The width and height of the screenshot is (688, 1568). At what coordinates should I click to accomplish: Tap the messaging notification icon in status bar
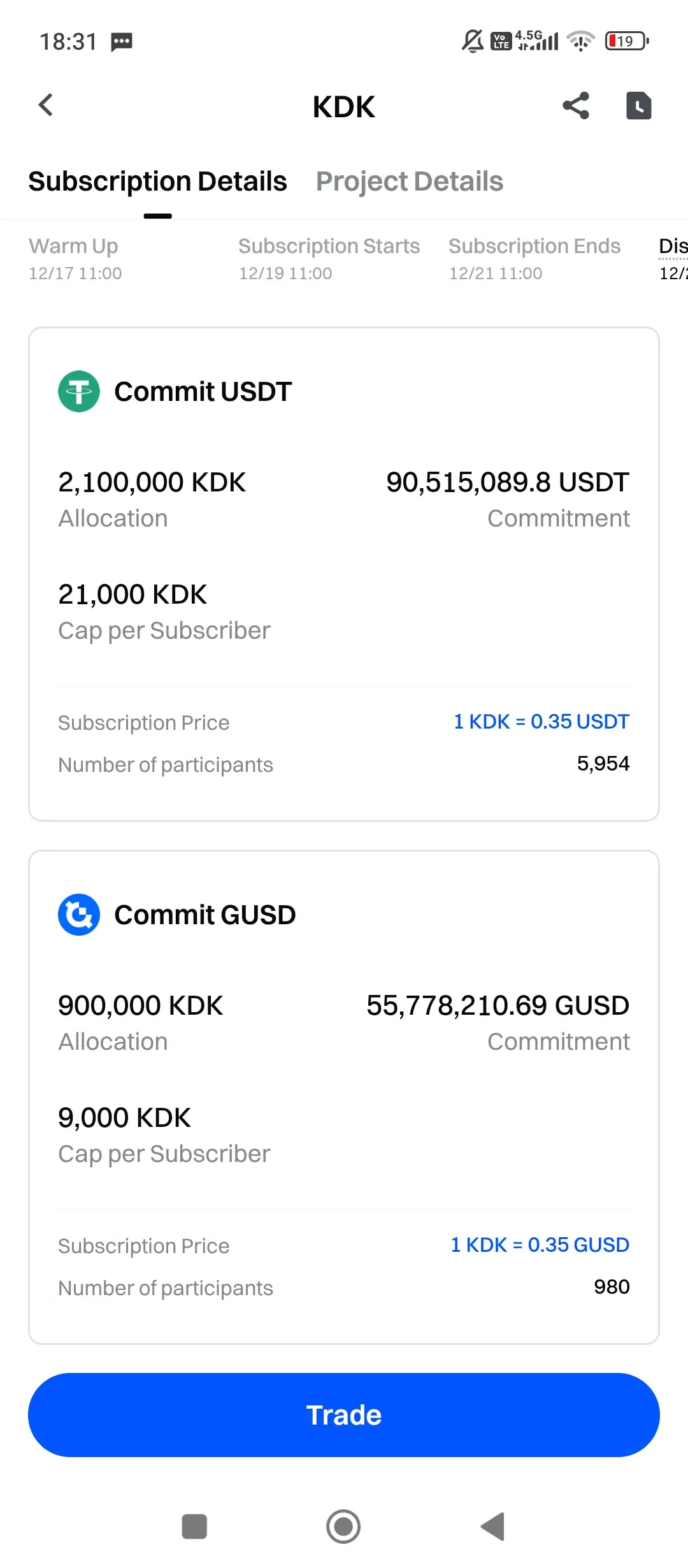tap(122, 42)
